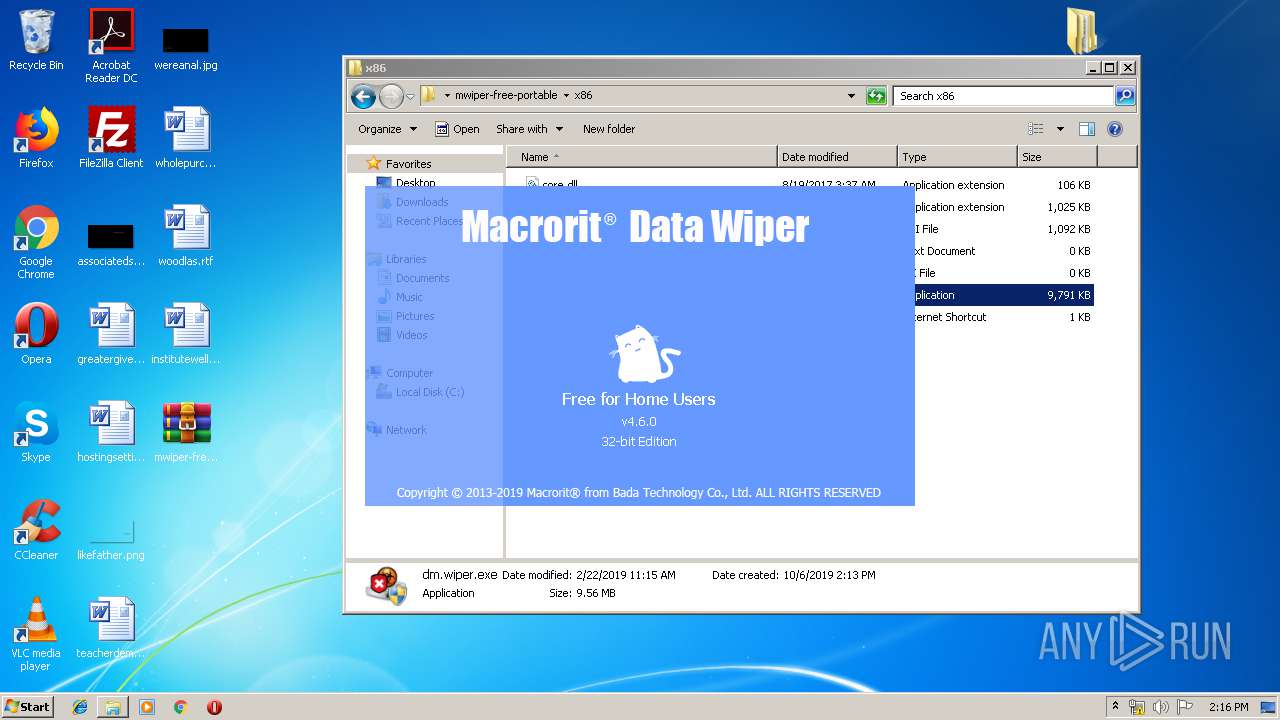
Task: Launch VLC media player shortcut
Action: pyautogui.click(x=36, y=634)
